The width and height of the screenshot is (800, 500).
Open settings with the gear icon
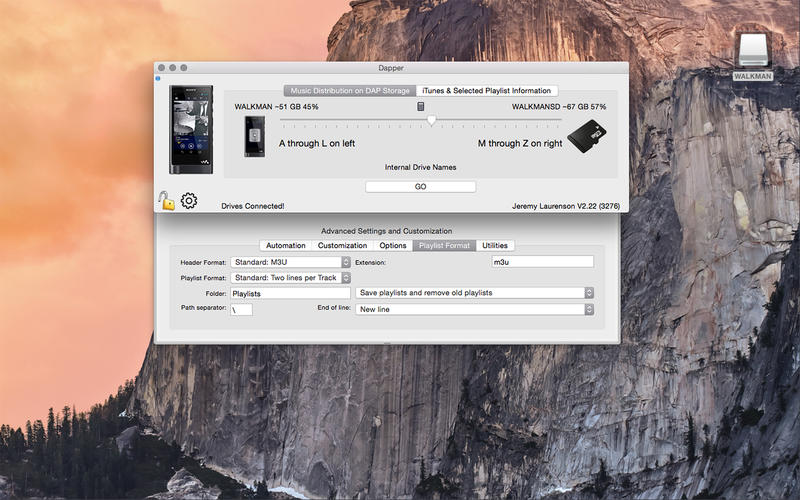[189, 201]
